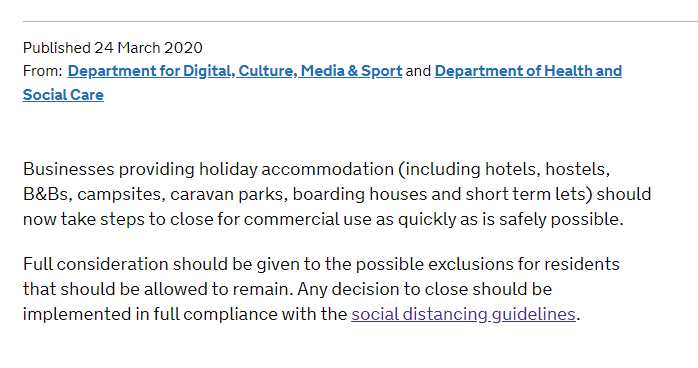
Task: Click the phrase 'holiday accommodation'
Action: [296, 169]
